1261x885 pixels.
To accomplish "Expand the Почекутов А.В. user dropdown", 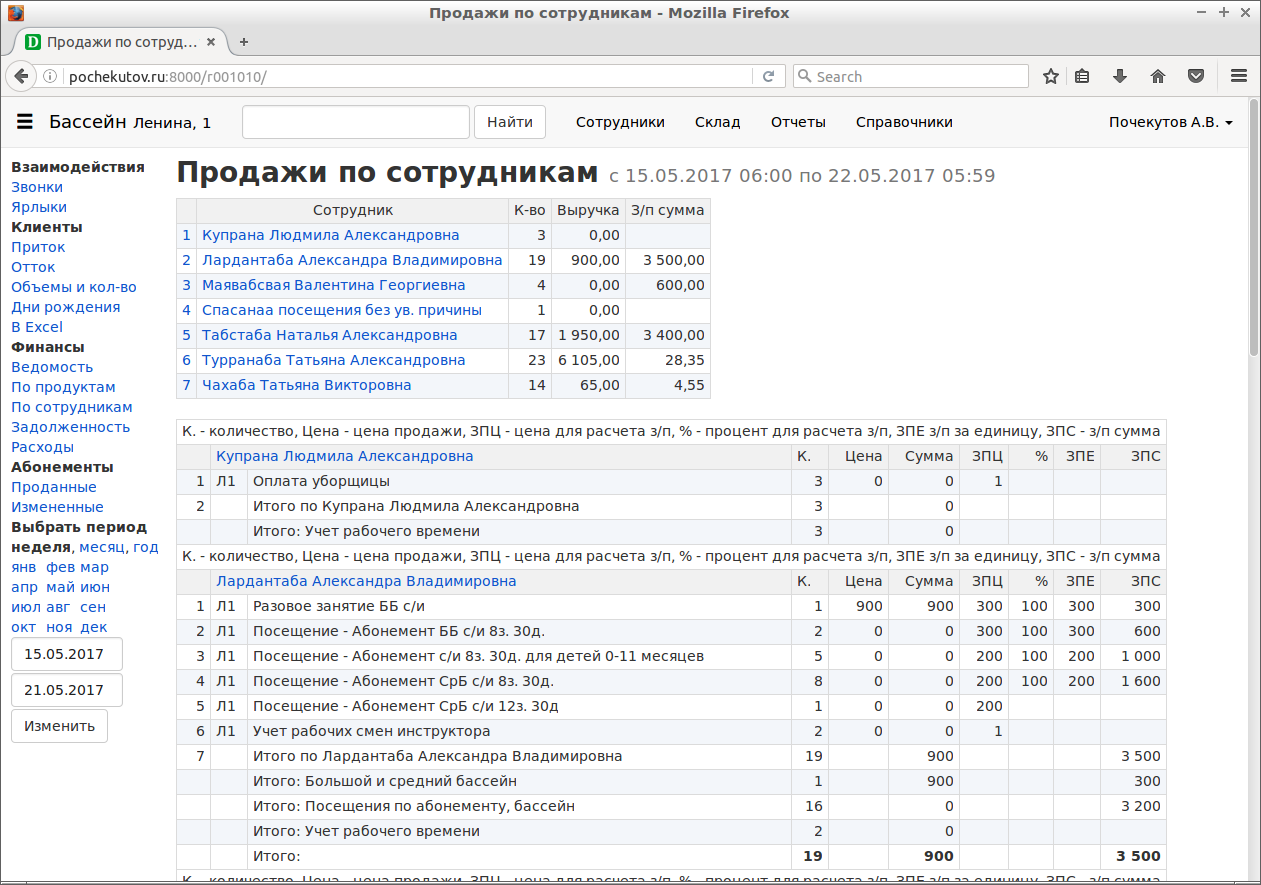I will pos(1170,122).
